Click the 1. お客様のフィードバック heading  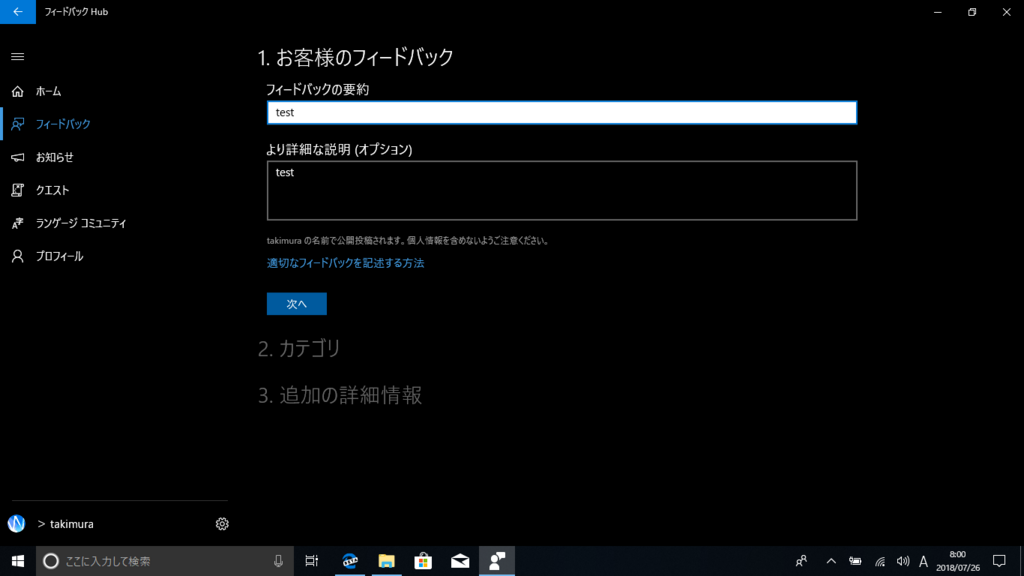(355, 57)
